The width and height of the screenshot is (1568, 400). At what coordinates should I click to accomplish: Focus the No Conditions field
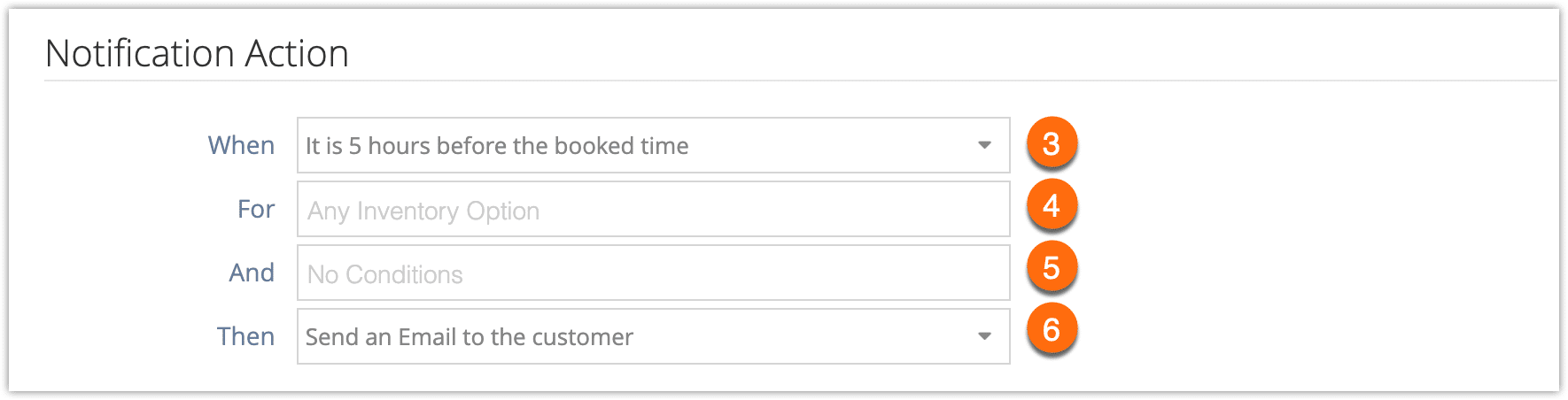[x=654, y=273]
